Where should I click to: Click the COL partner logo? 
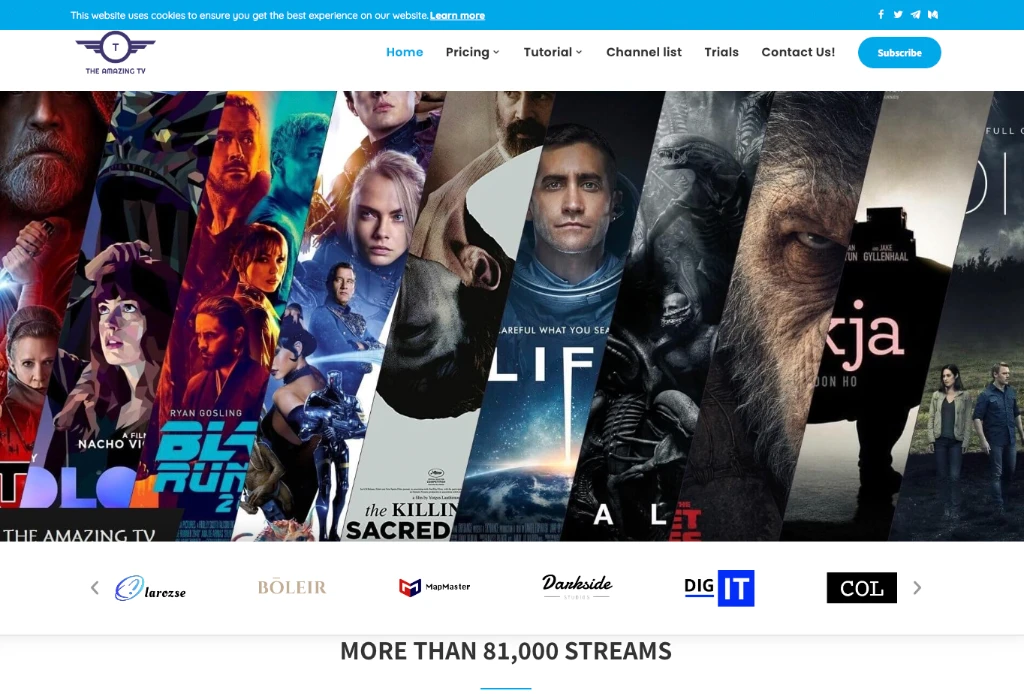tap(861, 588)
